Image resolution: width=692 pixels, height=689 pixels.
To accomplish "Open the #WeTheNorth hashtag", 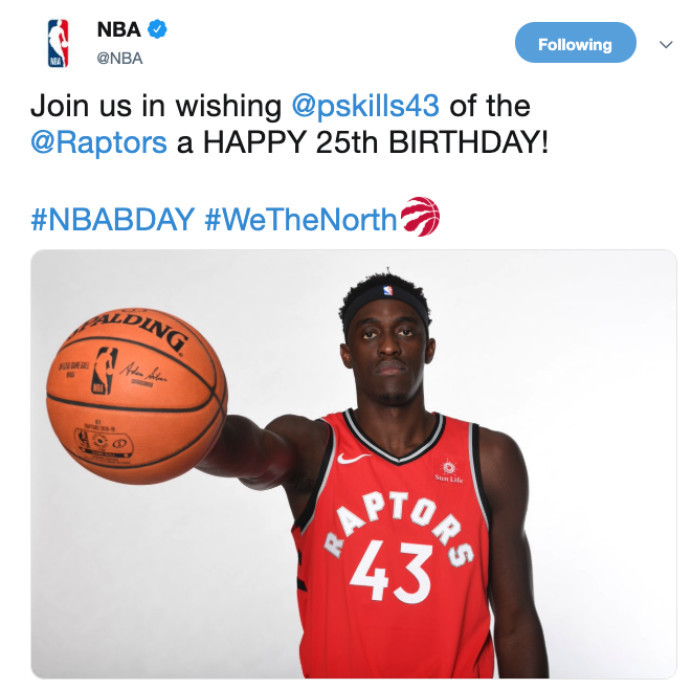I will [x=301, y=219].
